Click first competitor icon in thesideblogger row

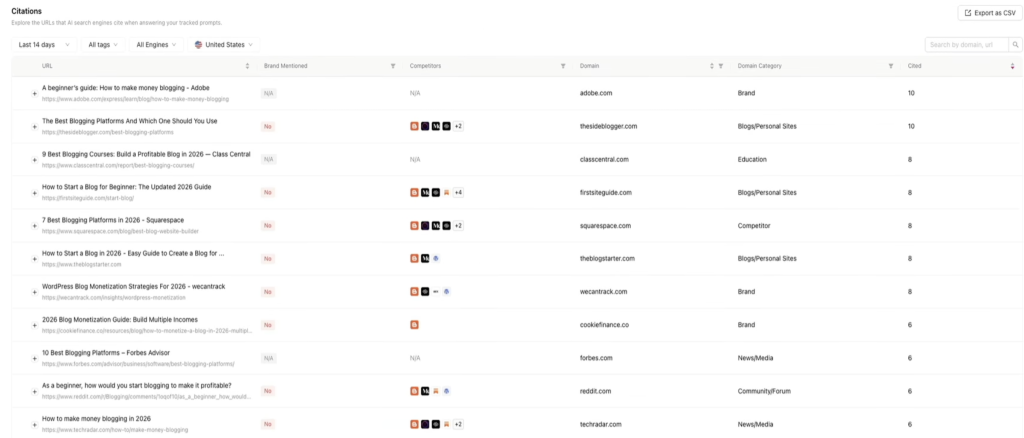[x=414, y=126]
